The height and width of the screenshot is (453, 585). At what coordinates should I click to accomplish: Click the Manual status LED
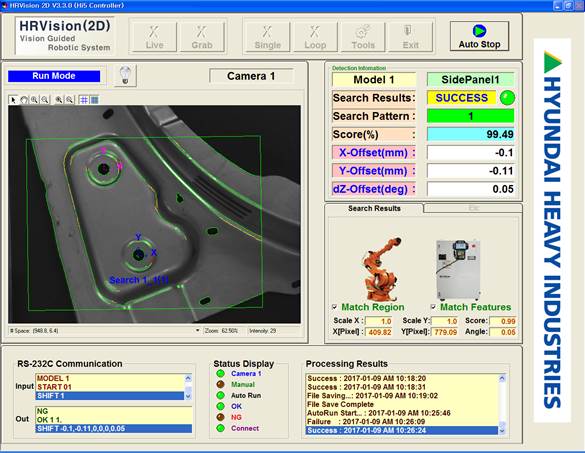pos(220,384)
